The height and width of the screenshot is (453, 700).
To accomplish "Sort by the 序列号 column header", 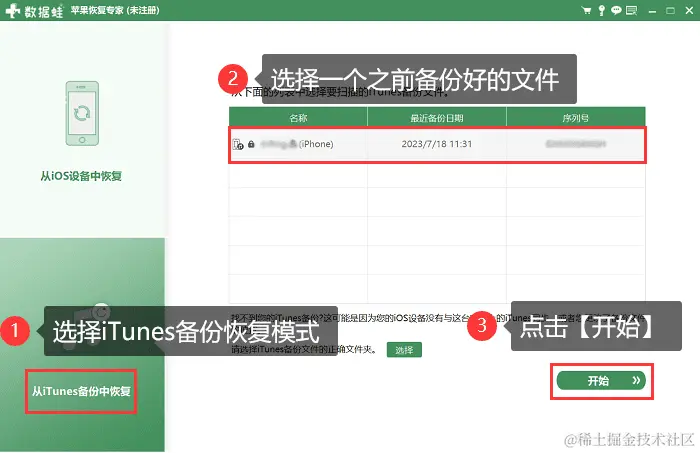I will click(576, 118).
